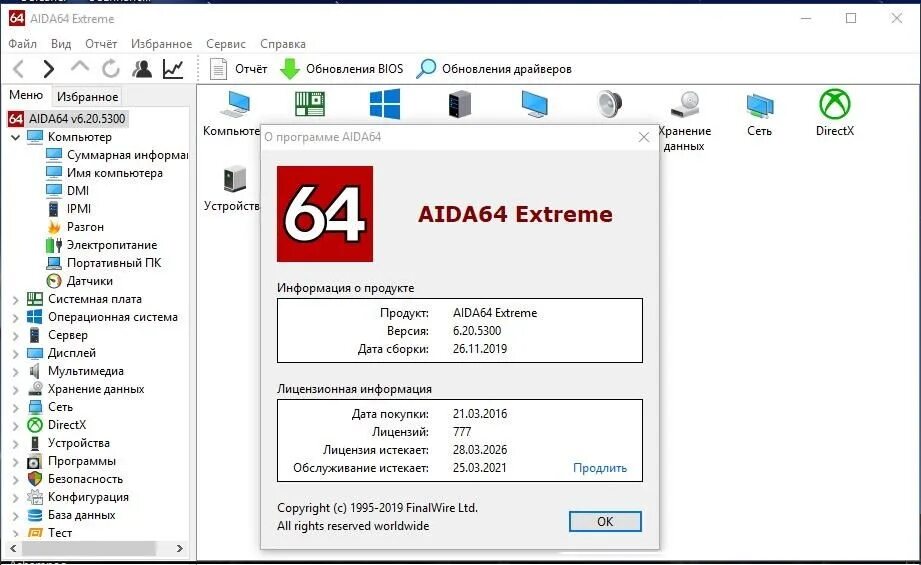
Task: Refresh using the circular arrow icon
Action: 110,69
